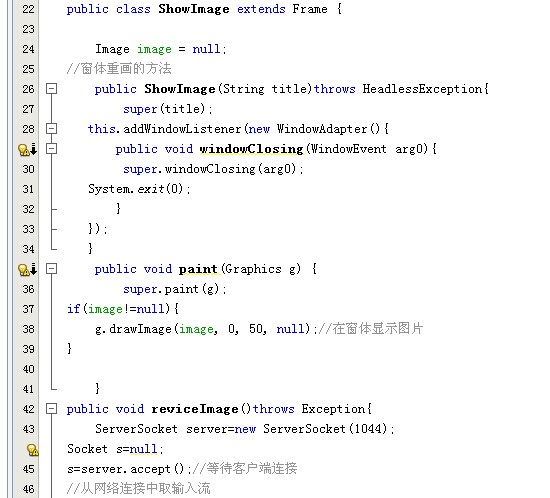
Task: Collapse the windowClosing method fold
Action: point(51,149)
